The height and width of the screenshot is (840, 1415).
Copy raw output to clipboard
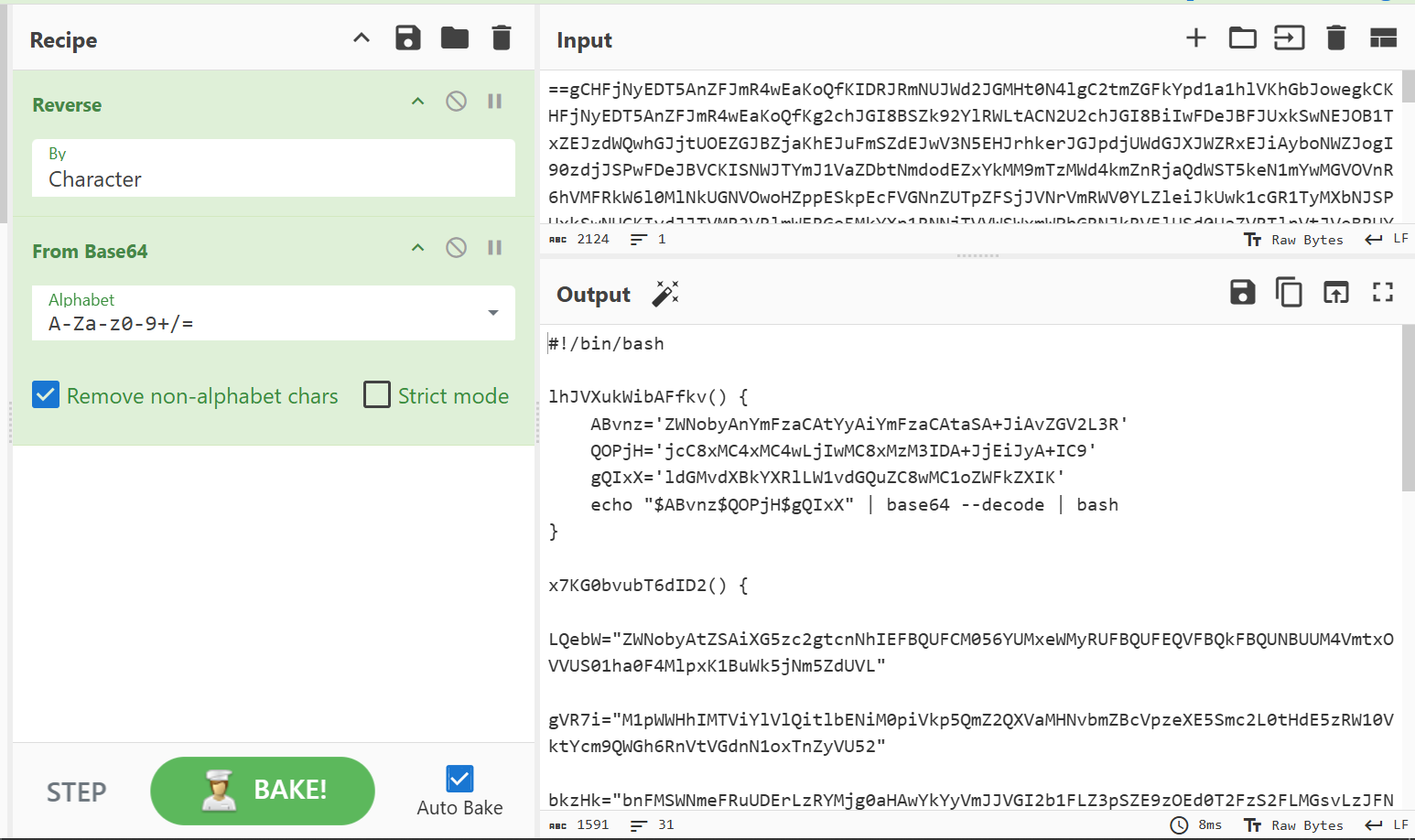pos(1289,292)
